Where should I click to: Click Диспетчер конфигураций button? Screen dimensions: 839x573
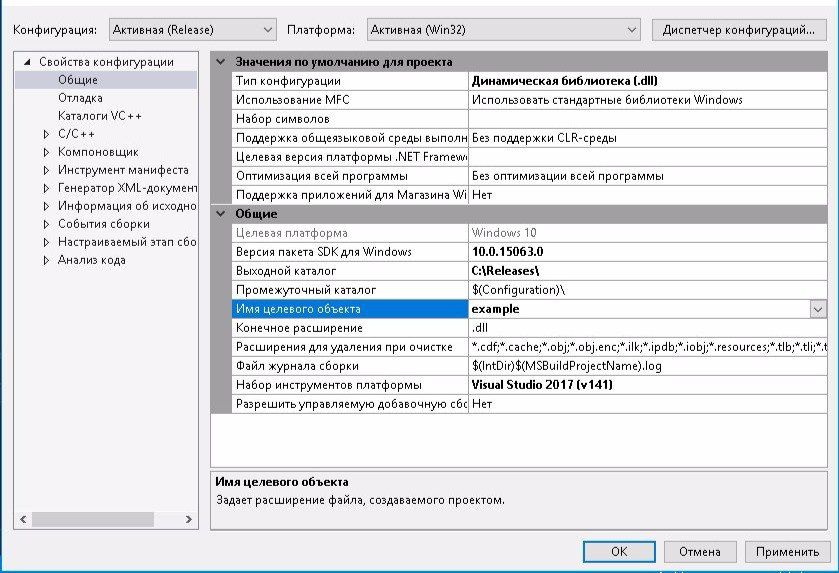[738, 30]
